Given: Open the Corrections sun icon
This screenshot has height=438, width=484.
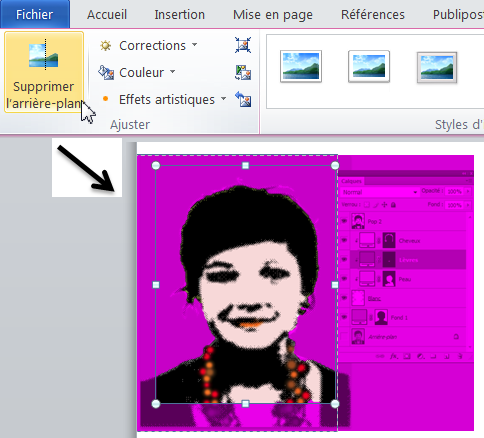Looking at the screenshot, I should click(106, 45).
